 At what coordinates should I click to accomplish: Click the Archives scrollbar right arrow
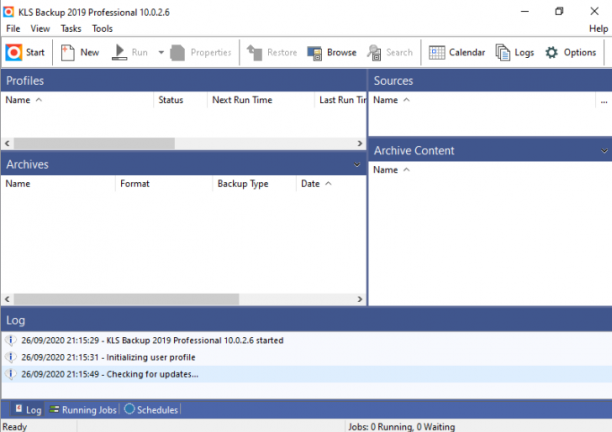pos(359,299)
